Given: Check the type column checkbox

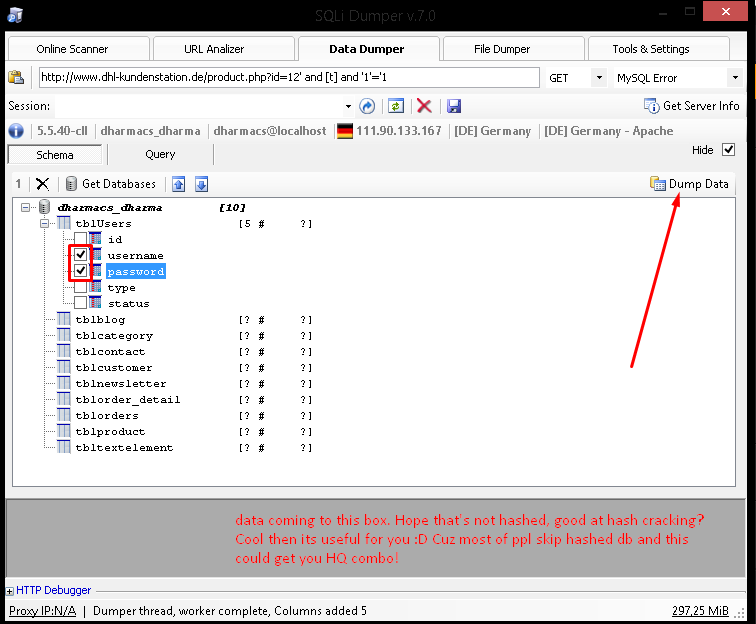Looking at the screenshot, I should 81,287.
